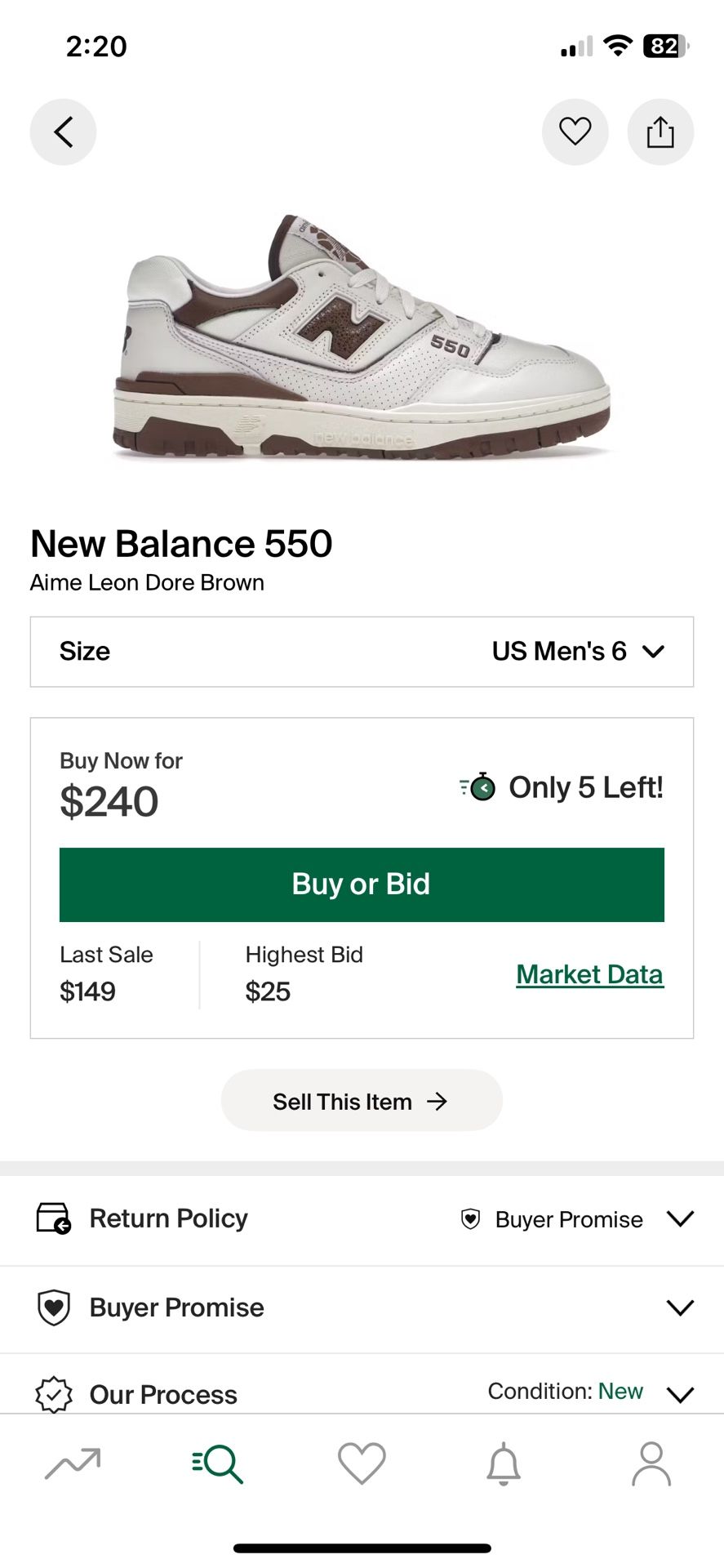Image resolution: width=724 pixels, height=1568 pixels.
Task: Share this product listing
Action: 660,131
